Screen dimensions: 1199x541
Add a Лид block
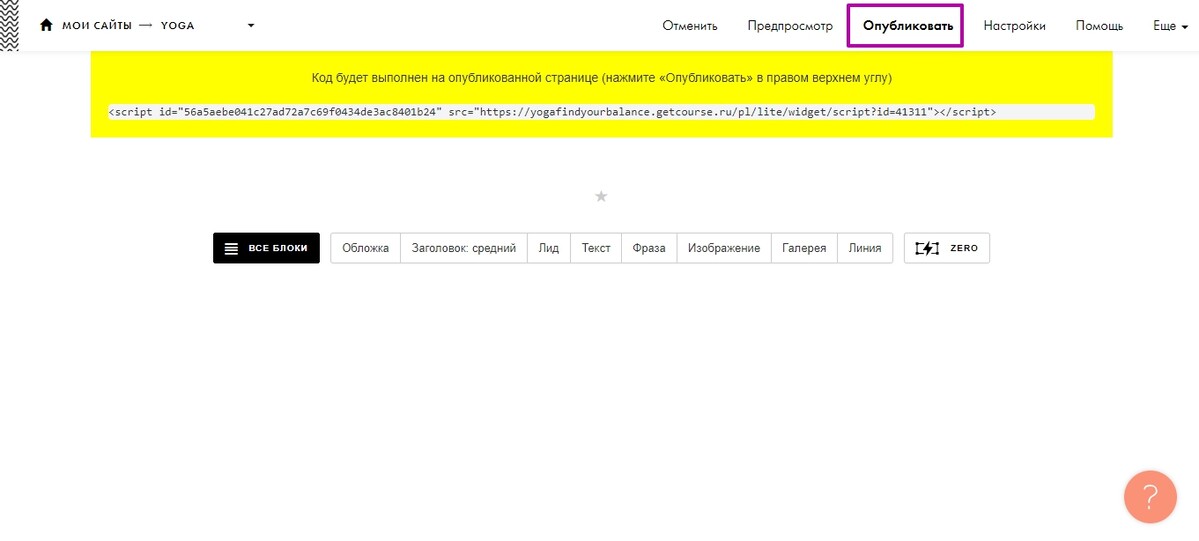(x=549, y=248)
